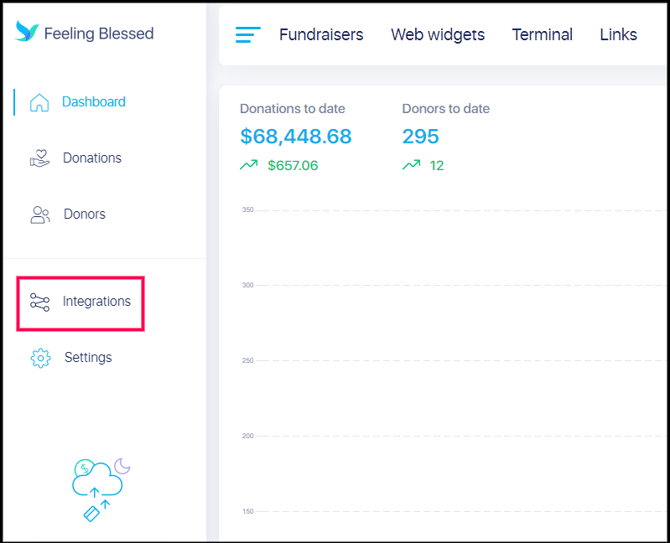Click the Donations to date label

(292, 109)
